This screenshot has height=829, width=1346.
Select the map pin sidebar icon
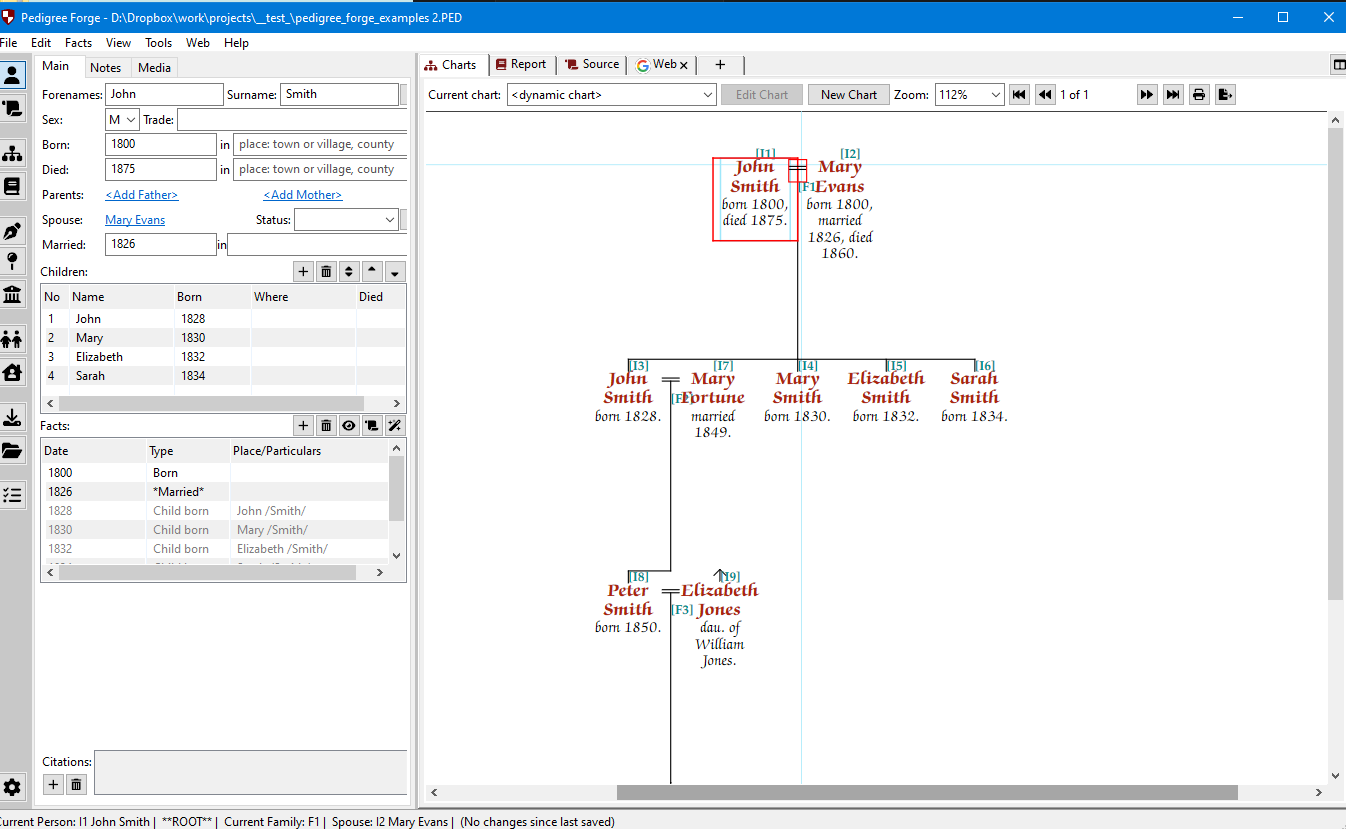[13, 262]
